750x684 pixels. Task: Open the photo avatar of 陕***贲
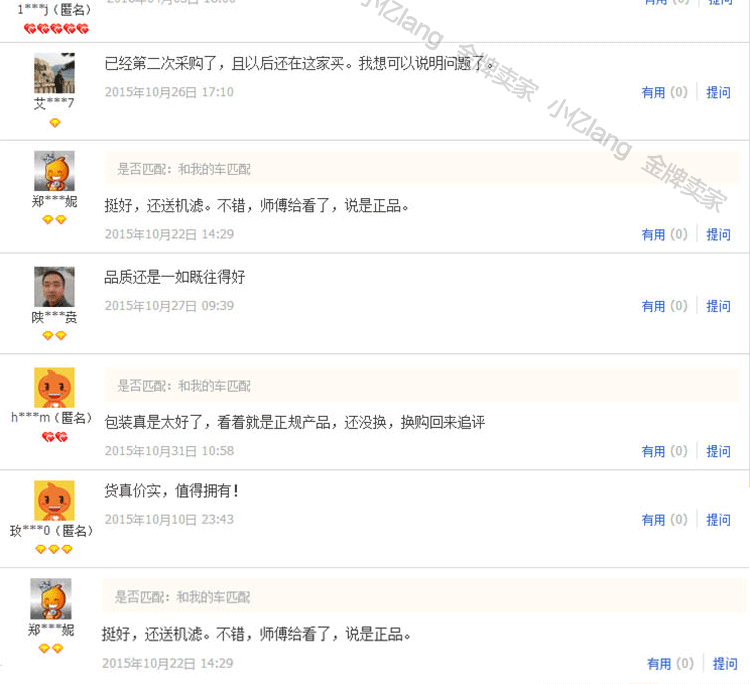click(x=55, y=287)
